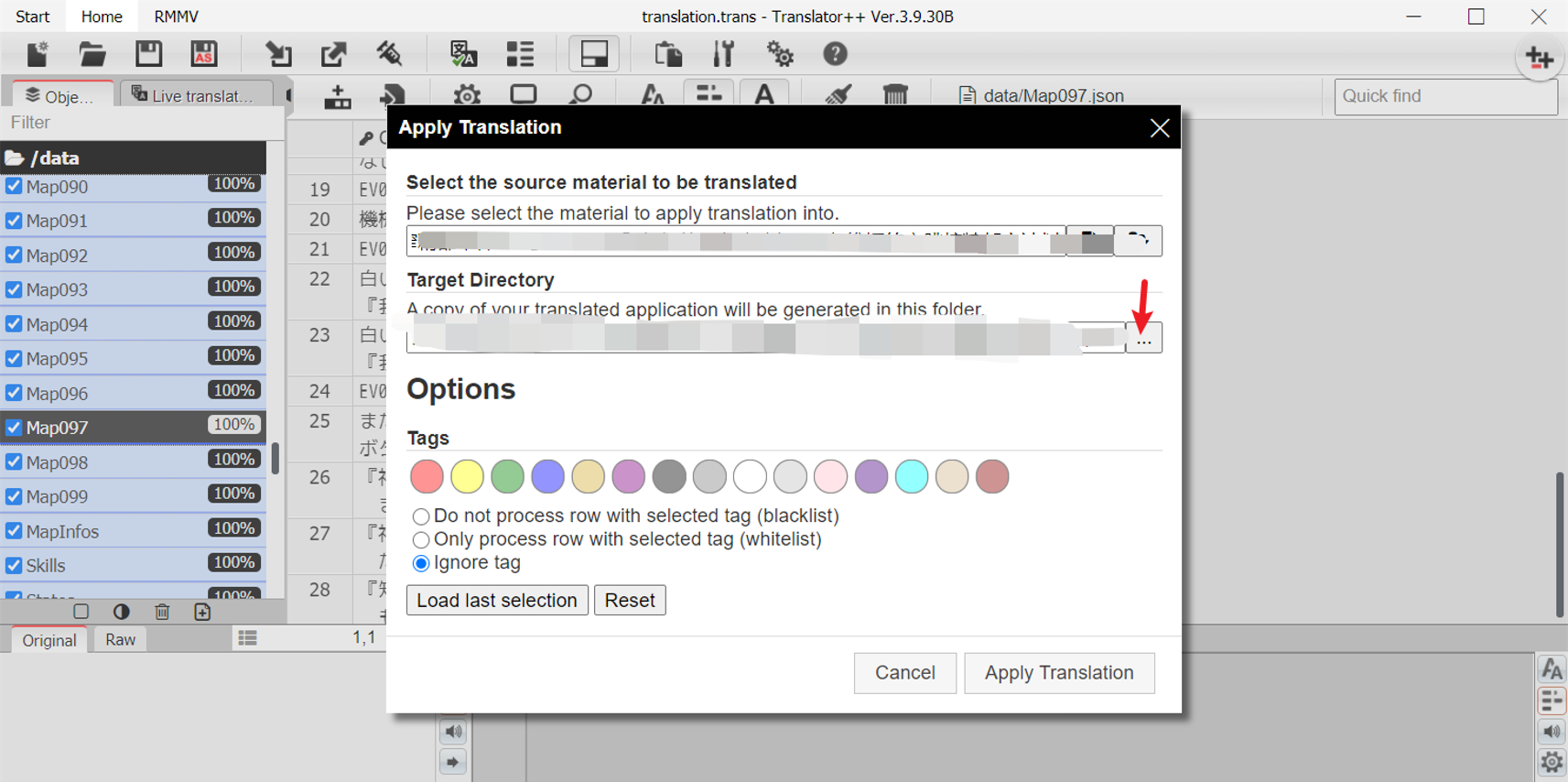Collapse the /data folder header
This screenshot has height=782, width=1568.
134,157
